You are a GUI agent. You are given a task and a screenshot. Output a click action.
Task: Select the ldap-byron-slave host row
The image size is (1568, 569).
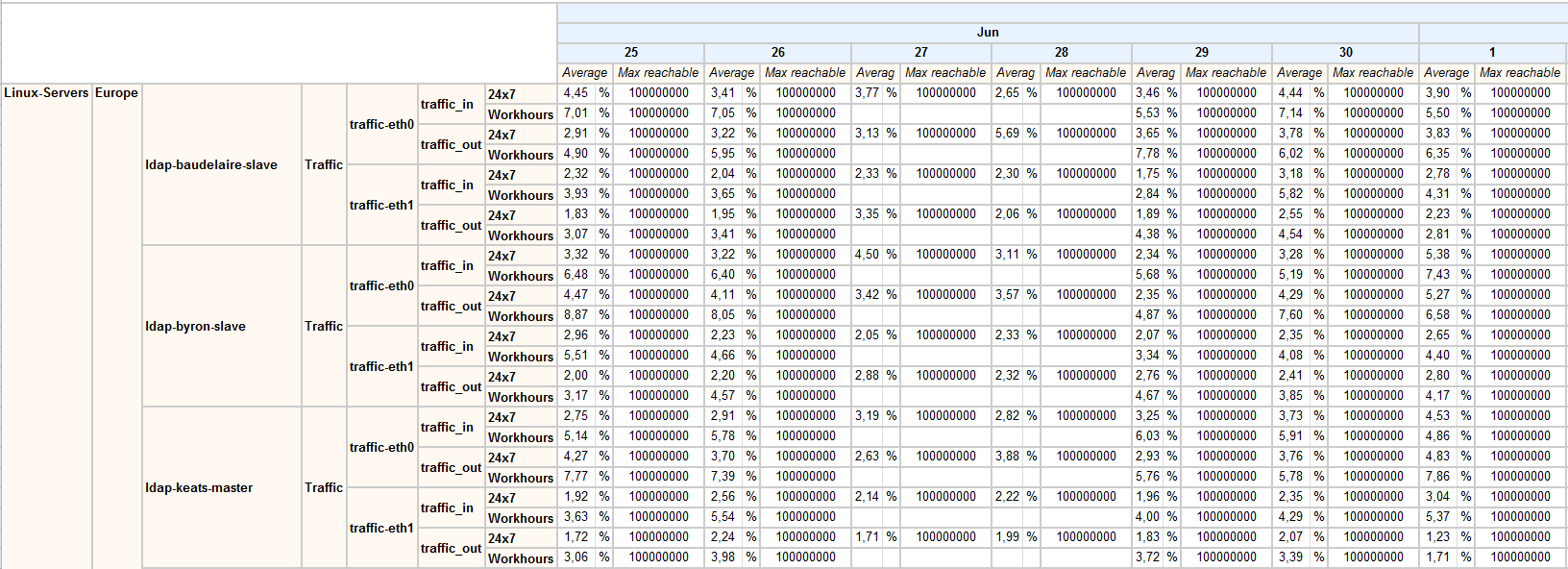coord(195,327)
